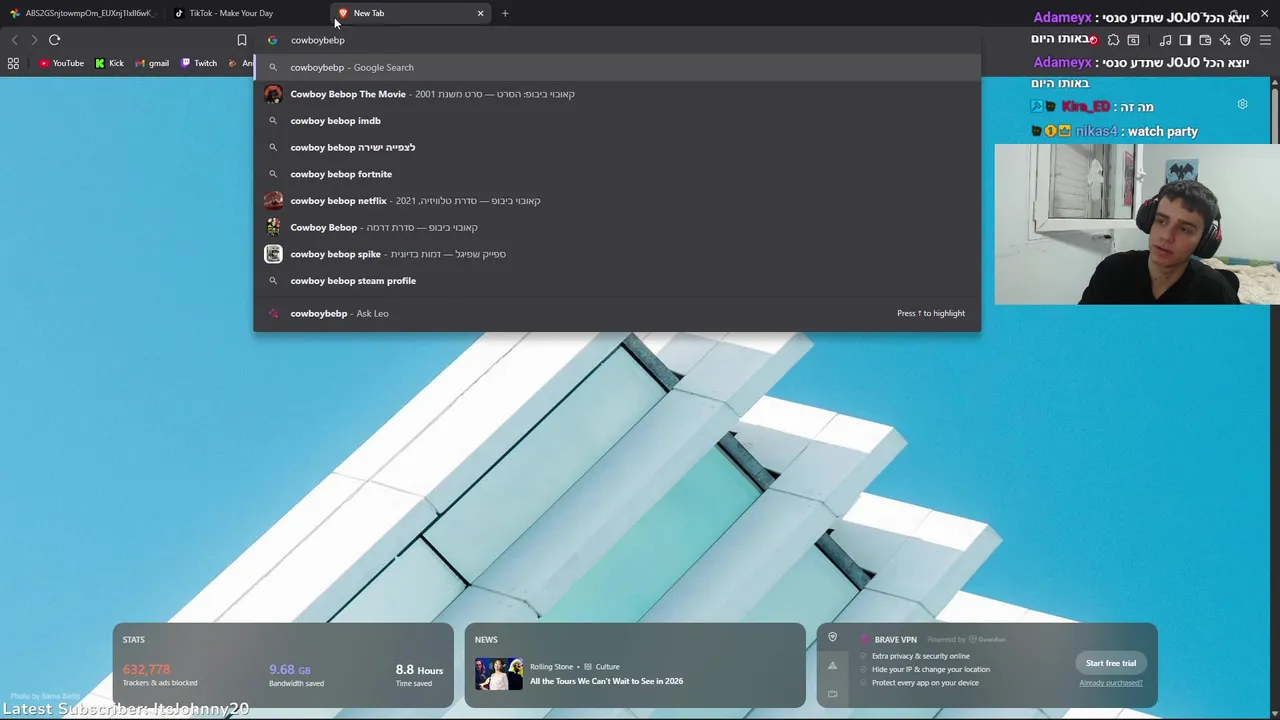Choose the cowboybebp - Ask Leo suggestion
This screenshot has height=720, width=1280.
pyautogui.click(x=617, y=313)
